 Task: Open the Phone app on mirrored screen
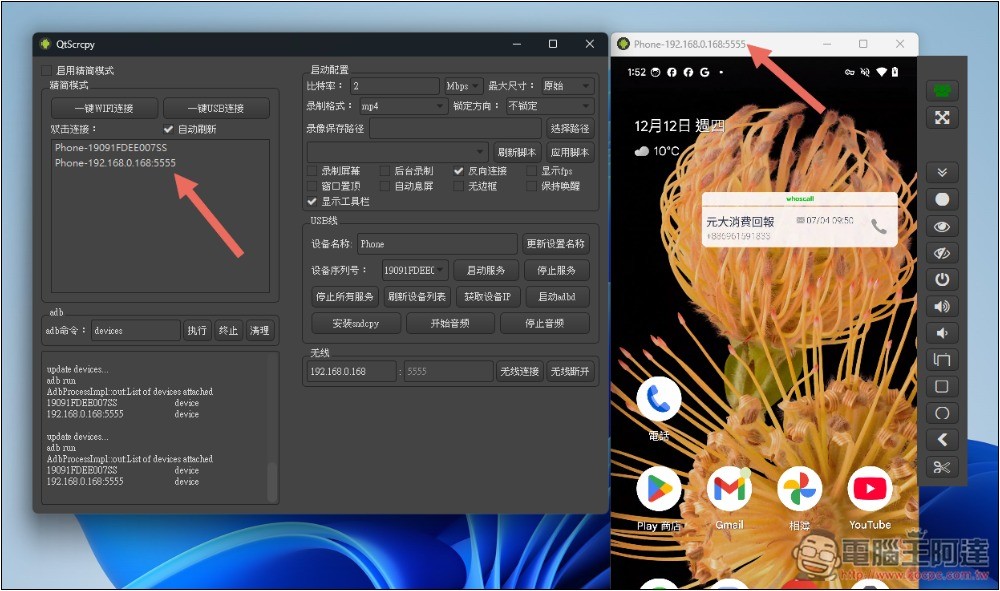(659, 398)
